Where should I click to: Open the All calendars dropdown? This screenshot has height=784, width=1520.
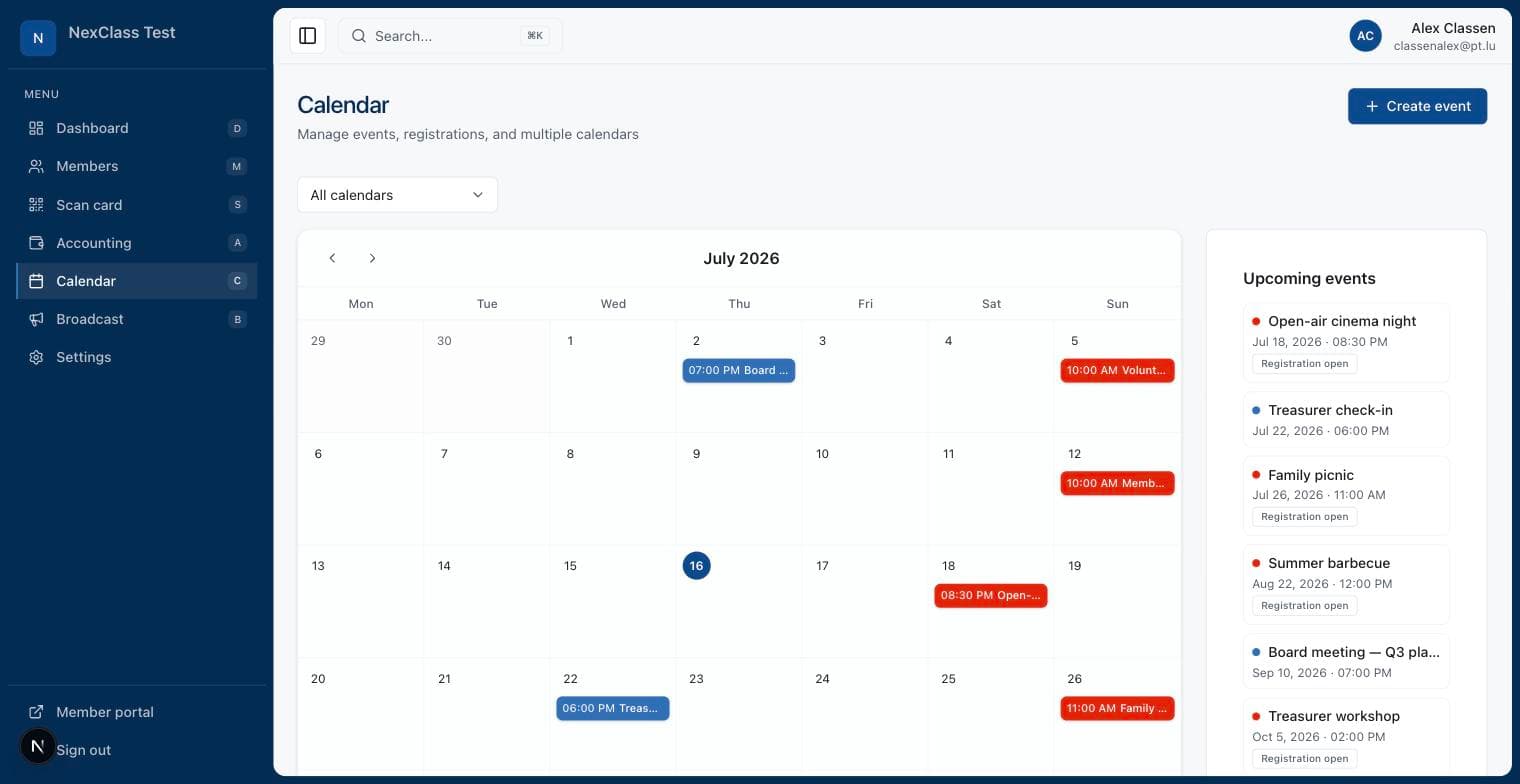point(397,195)
